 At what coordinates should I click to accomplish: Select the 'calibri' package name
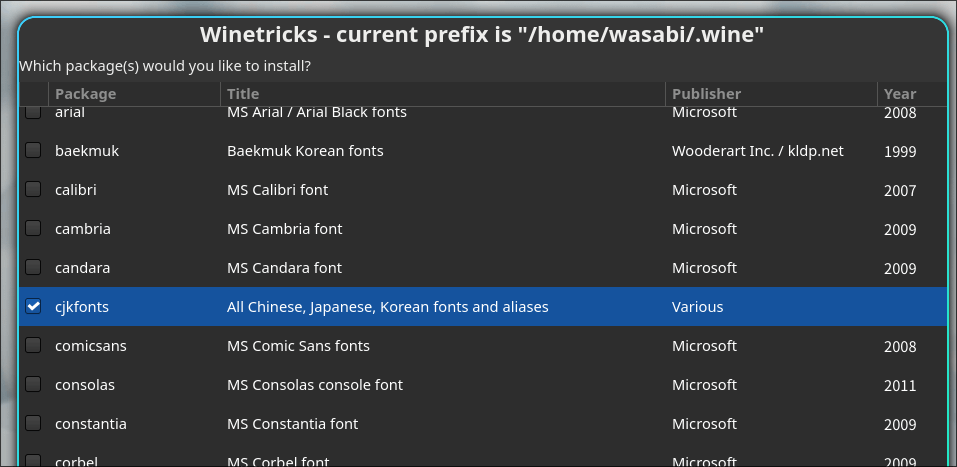[x=76, y=190]
